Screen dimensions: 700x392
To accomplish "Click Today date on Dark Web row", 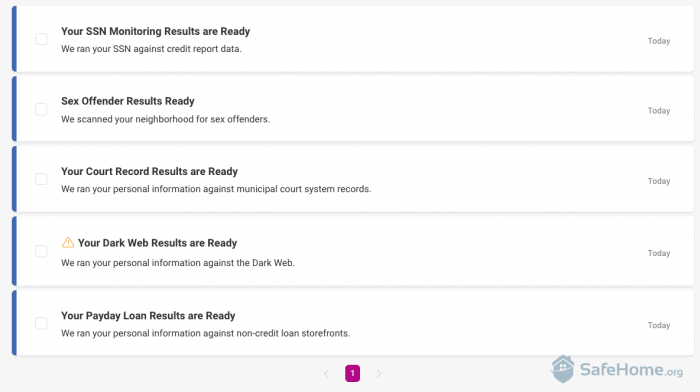I will pos(659,253).
